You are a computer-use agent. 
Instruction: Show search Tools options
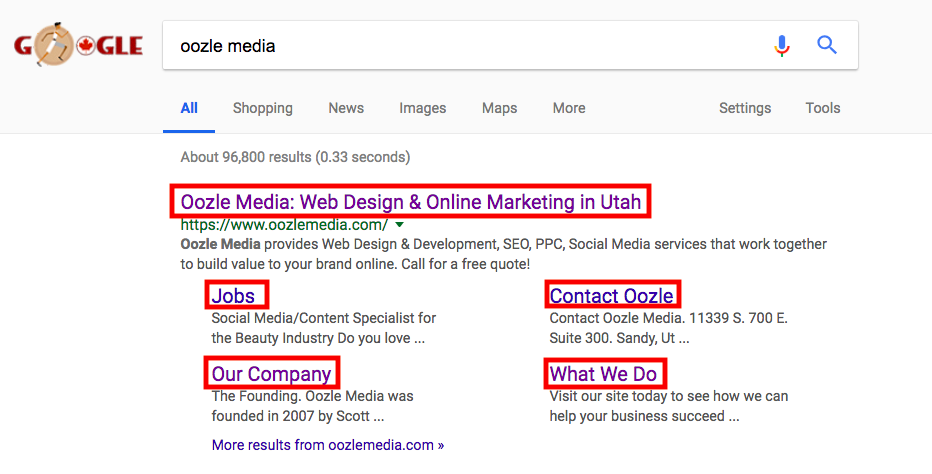823,108
